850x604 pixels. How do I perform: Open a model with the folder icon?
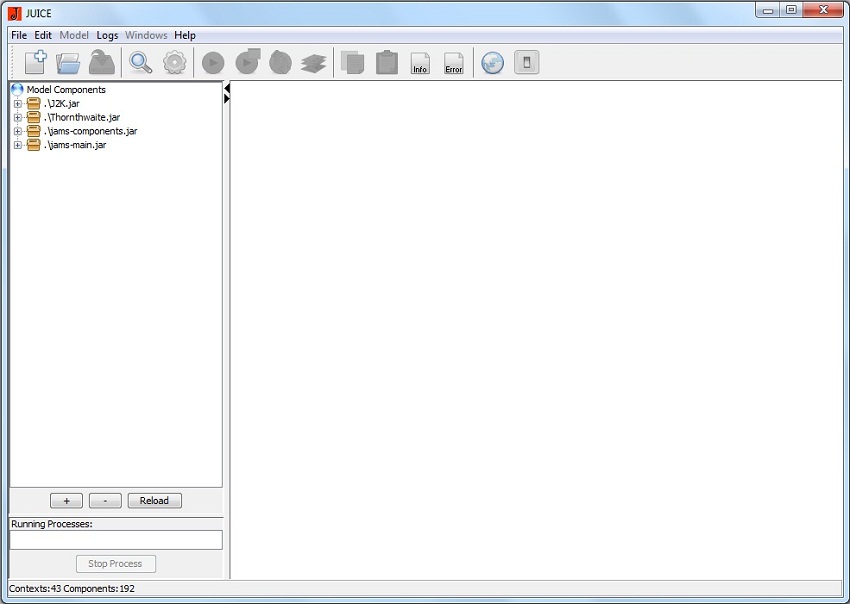click(x=68, y=63)
